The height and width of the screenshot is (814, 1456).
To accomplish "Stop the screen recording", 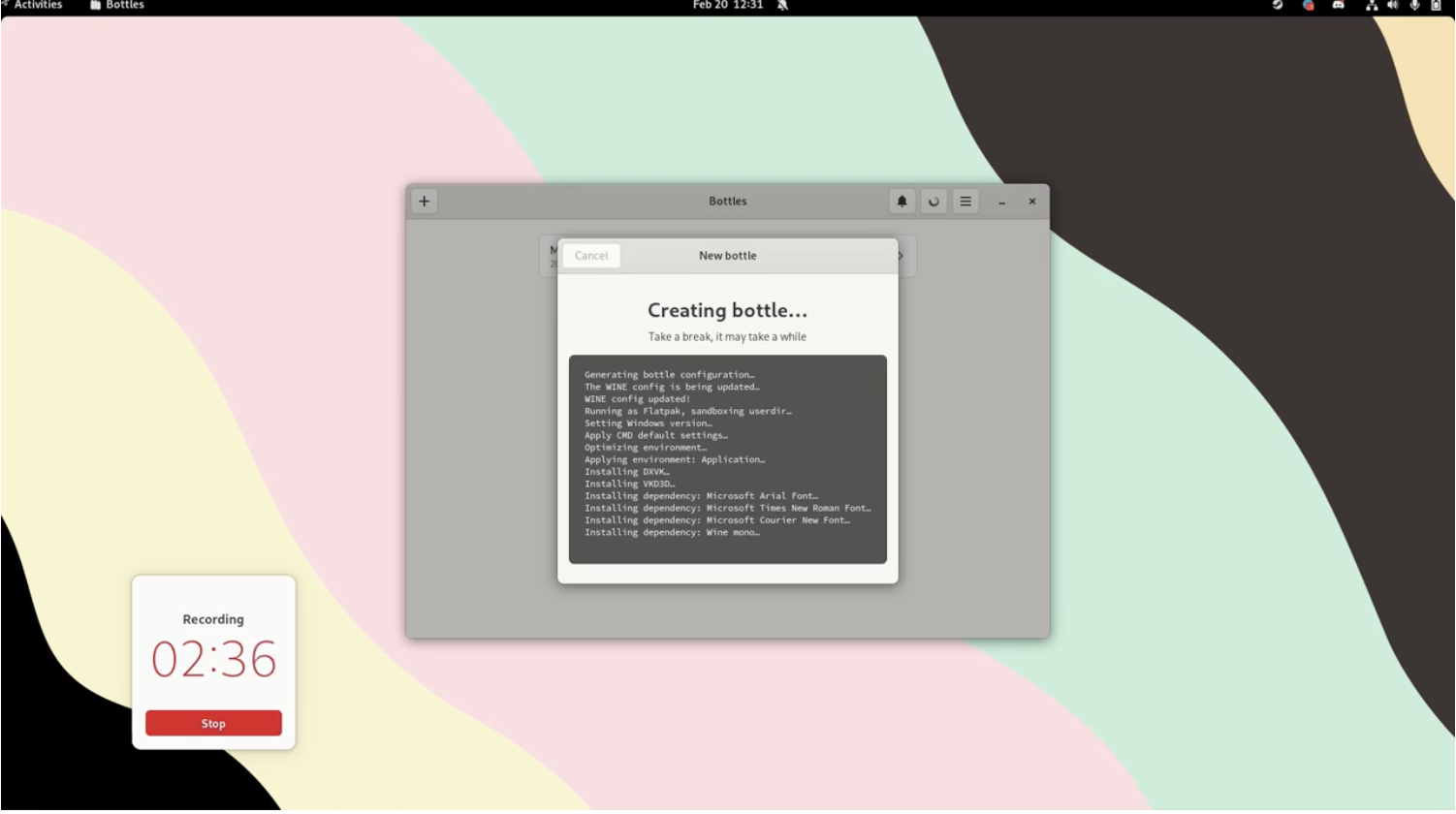I will [213, 723].
